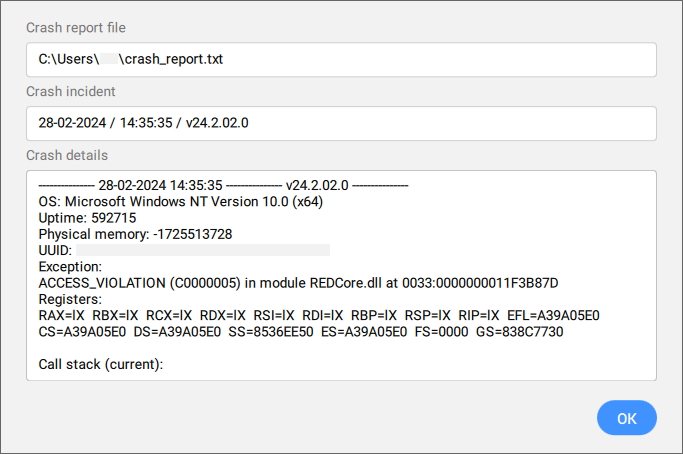Click the Uptime: 592715 line
Image resolution: width=683 pixels, height=454 pixels.
(x=87, y=218)
